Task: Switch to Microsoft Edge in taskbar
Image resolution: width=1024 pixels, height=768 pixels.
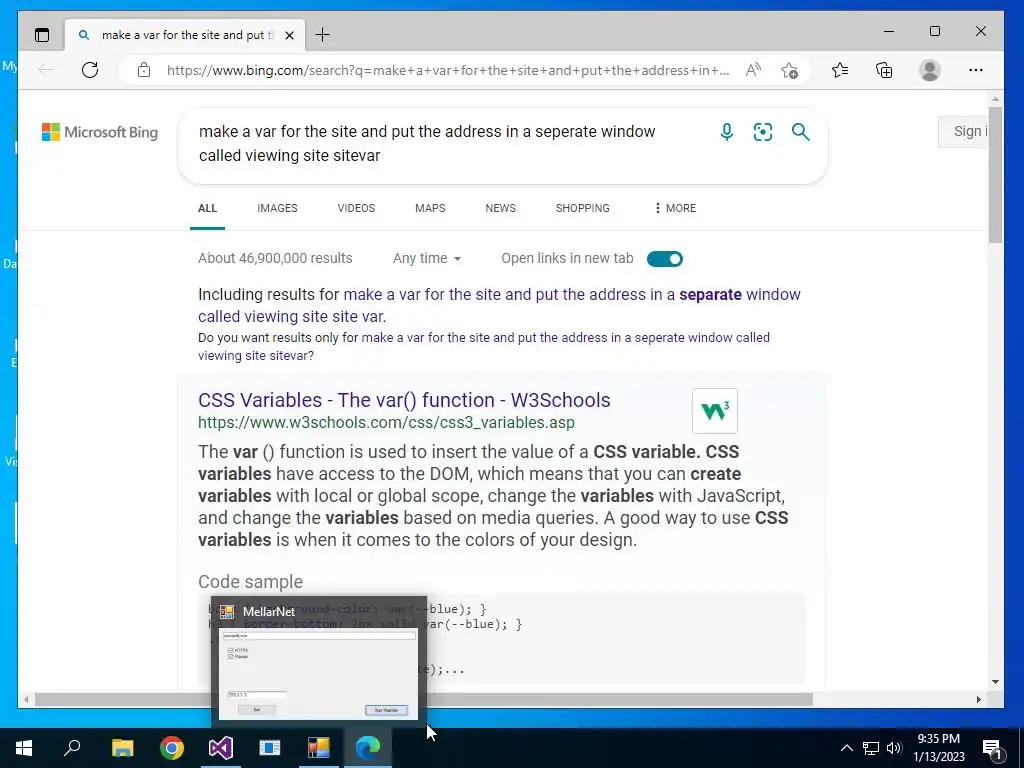Action: pos(368,748)
